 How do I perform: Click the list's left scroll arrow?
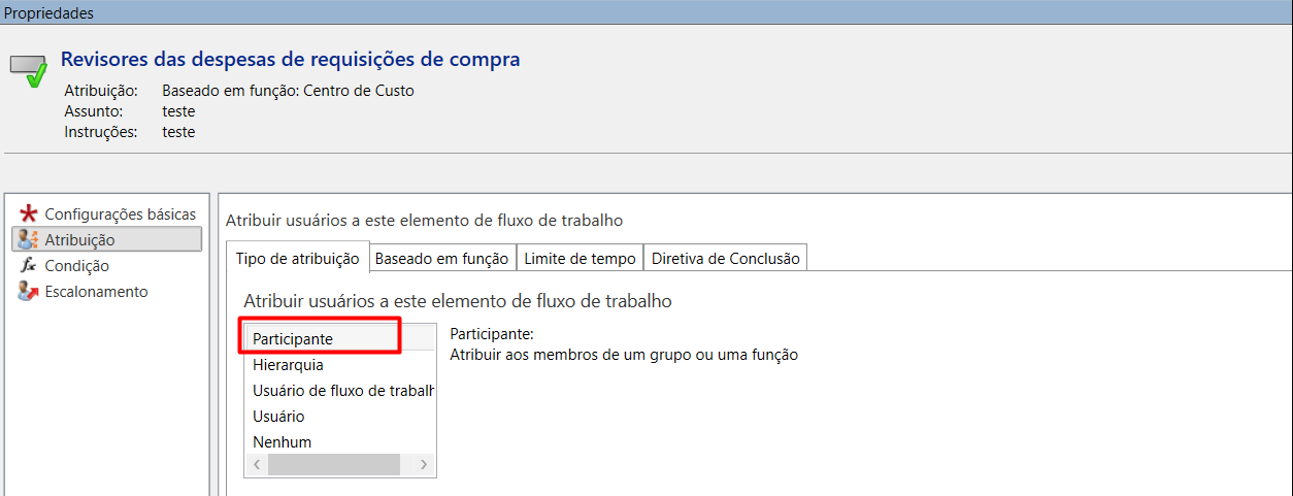coord(256,465)
